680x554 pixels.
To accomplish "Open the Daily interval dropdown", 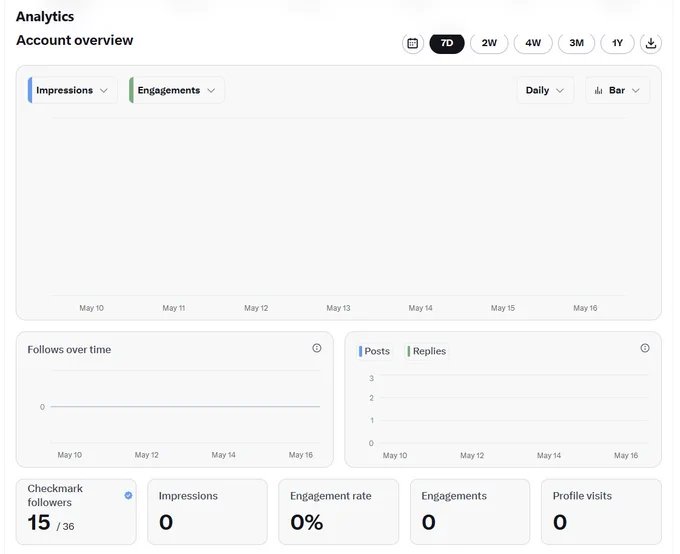I will point(545,90).
